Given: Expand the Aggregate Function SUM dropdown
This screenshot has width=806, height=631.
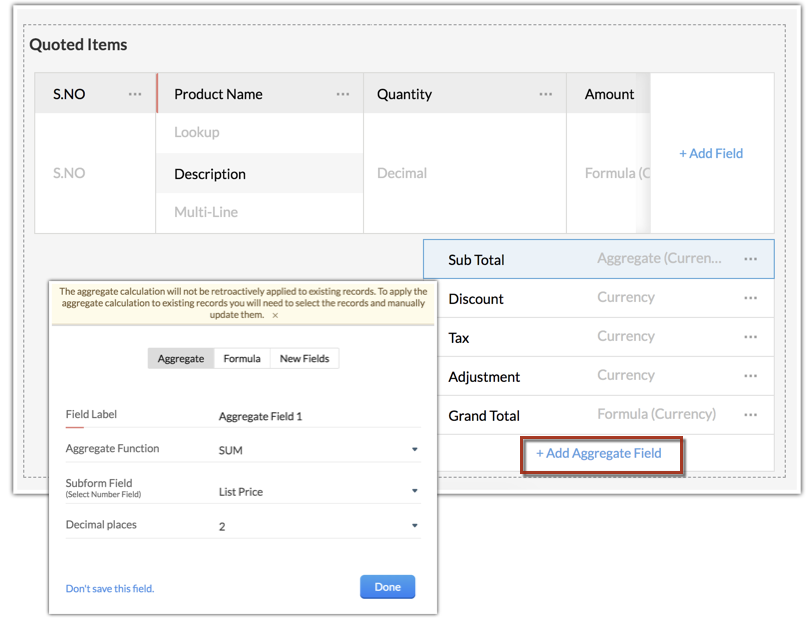Looking at the screenshot, I should pyautogui.click(x=415, y=450).
